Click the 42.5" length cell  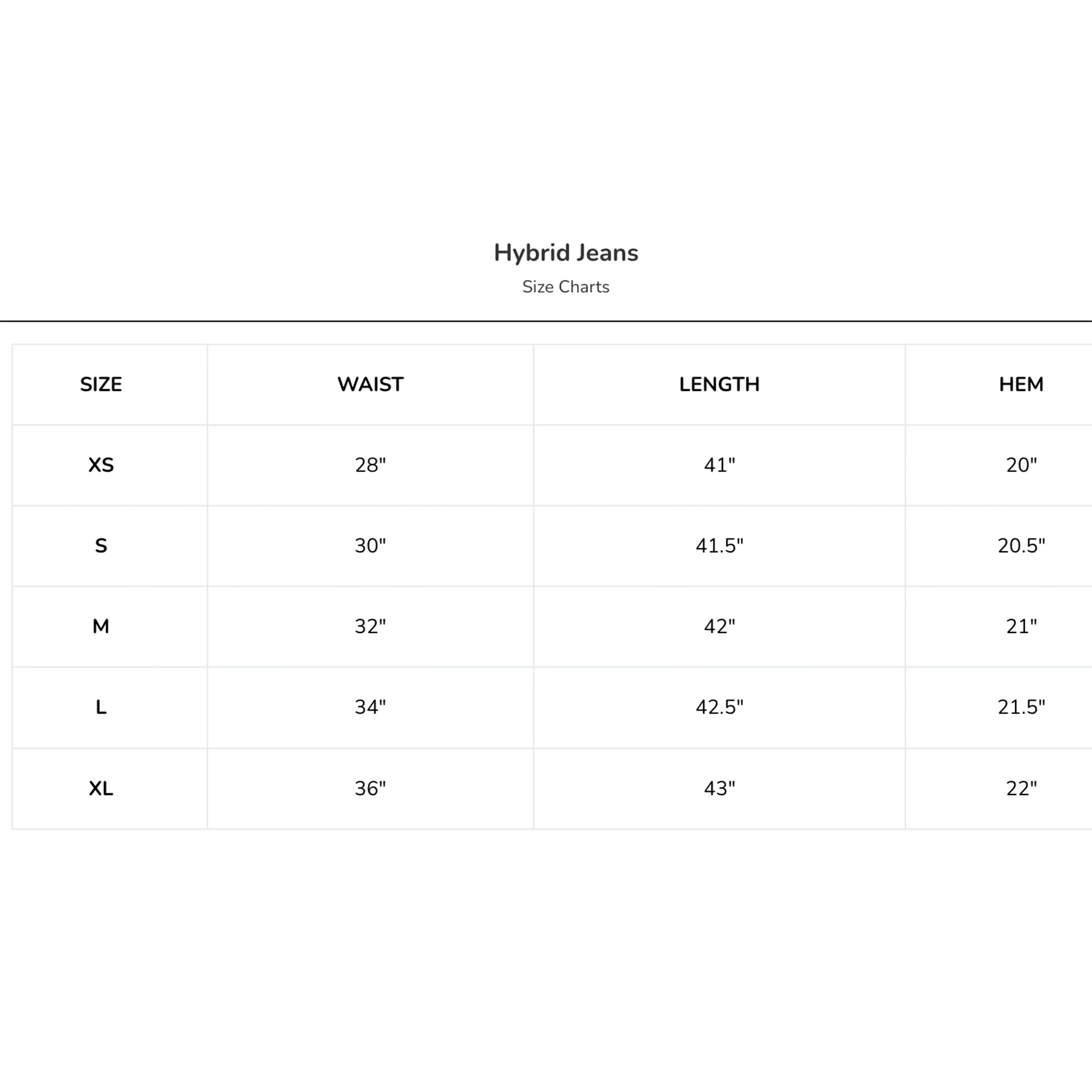pyautogui.click(x=719, y=707)
